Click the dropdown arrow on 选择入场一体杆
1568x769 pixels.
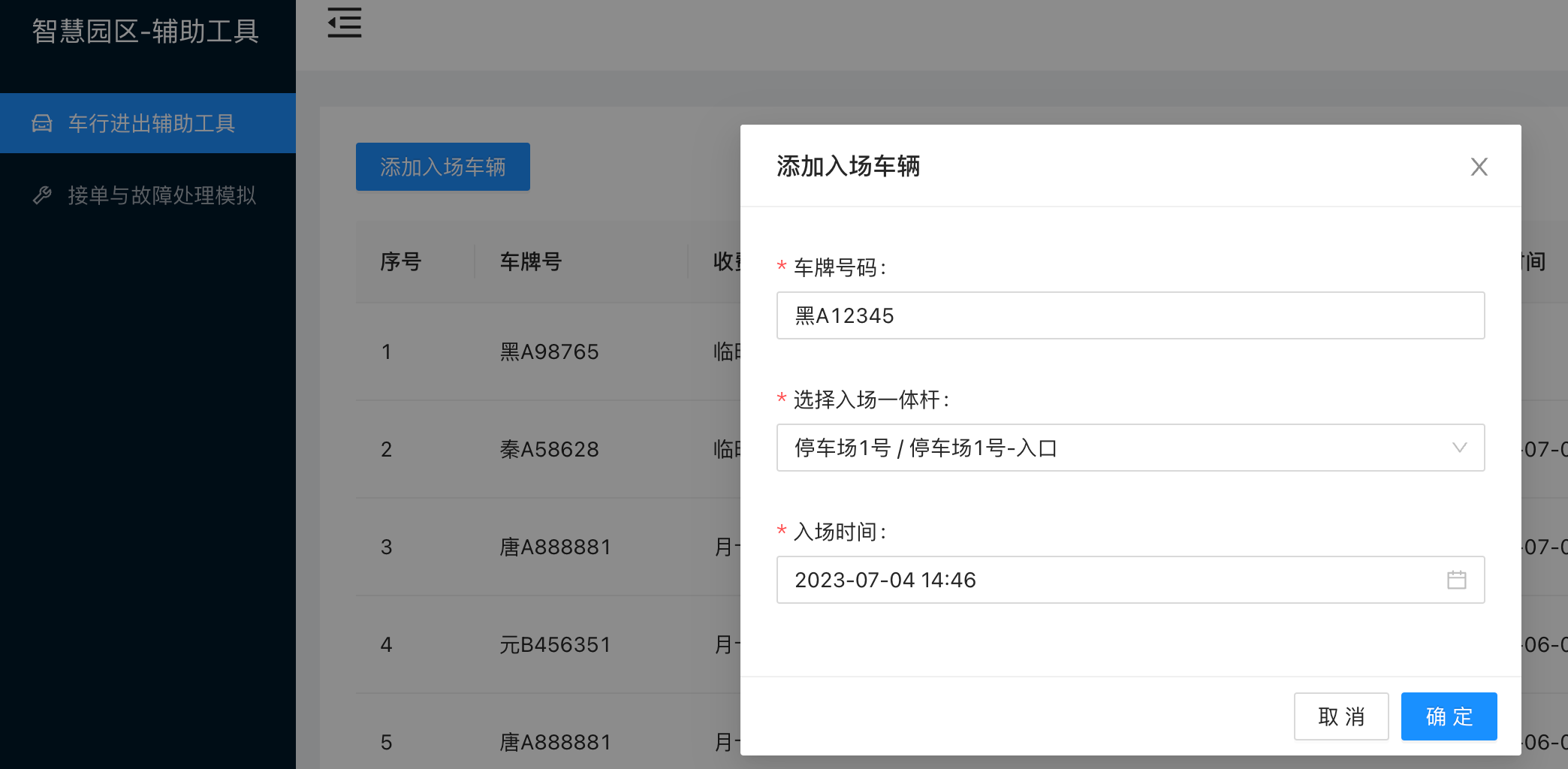pyautogui.click(x=1459, y=448)
